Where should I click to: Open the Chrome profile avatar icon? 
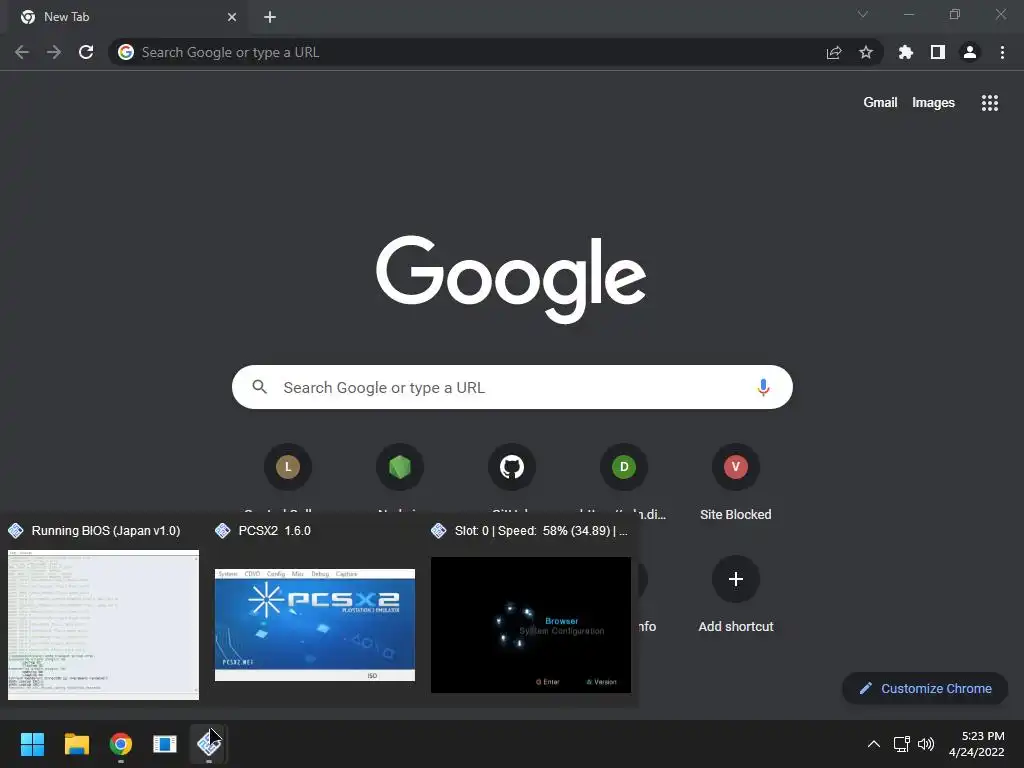tap(970, 52)
